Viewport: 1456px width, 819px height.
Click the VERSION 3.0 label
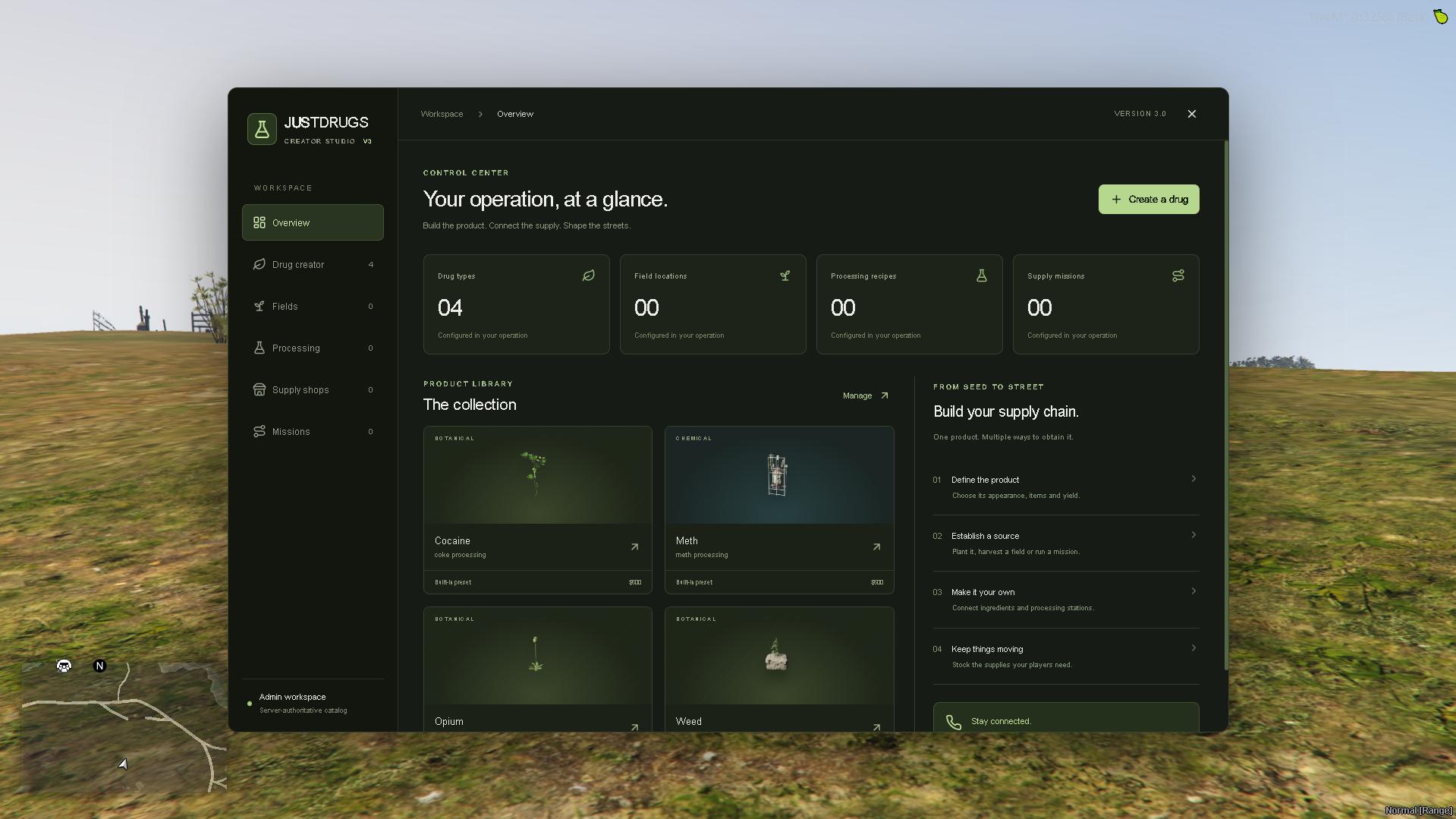[1140, 114]
